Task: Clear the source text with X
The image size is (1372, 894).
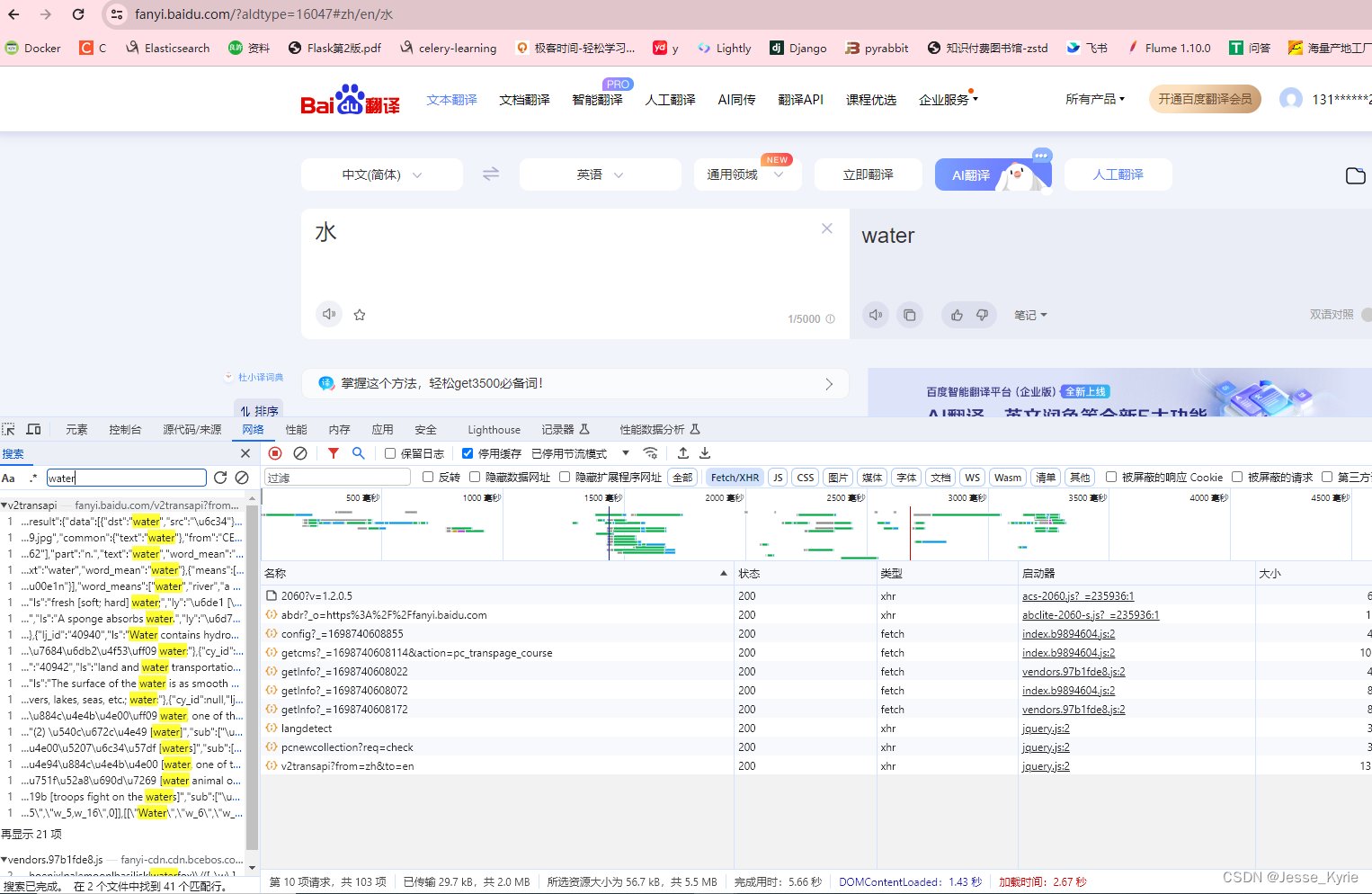Action: 827,228
